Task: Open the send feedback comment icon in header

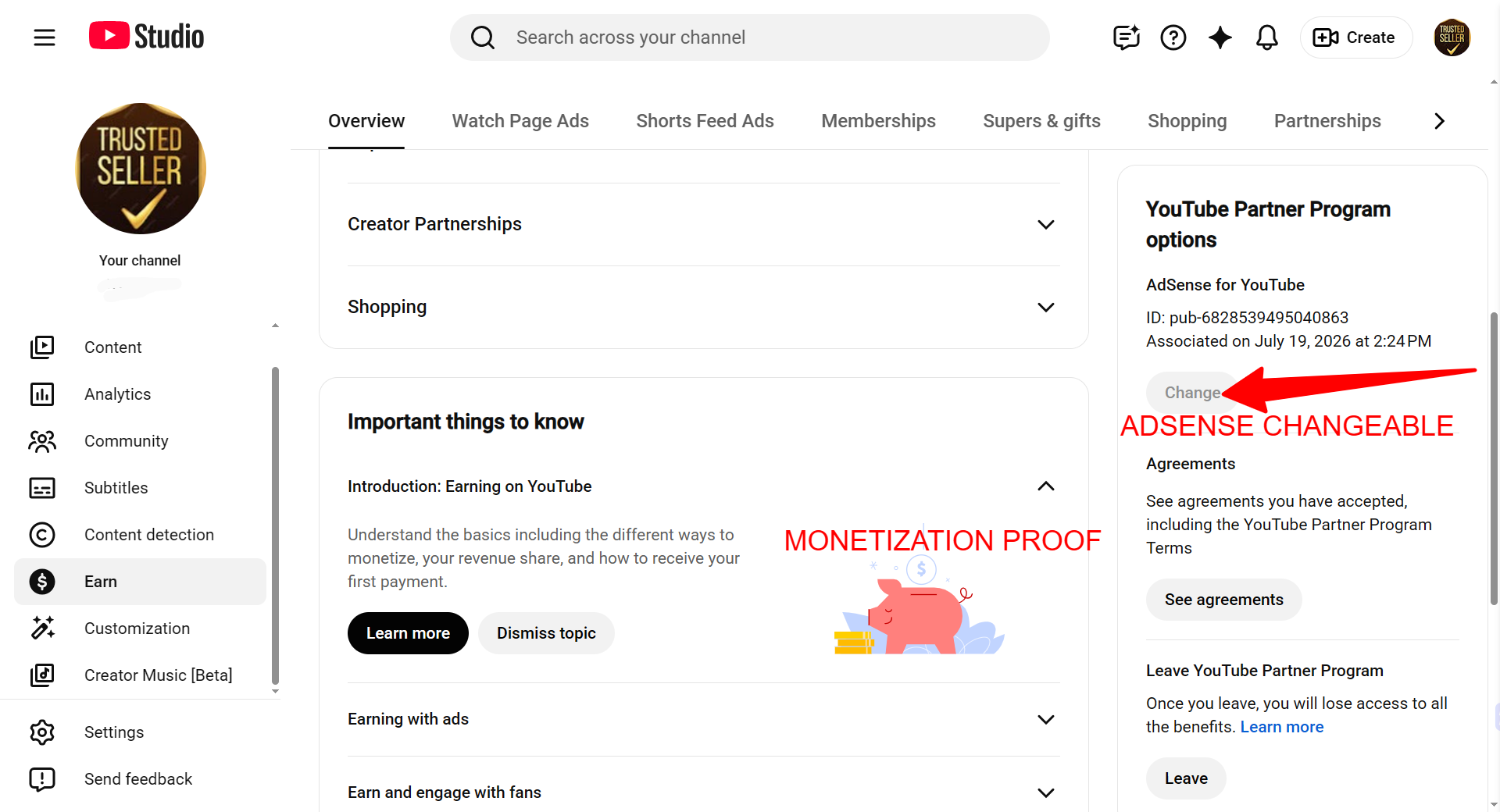Action: pyautogui.click(x=1126, y=37)
